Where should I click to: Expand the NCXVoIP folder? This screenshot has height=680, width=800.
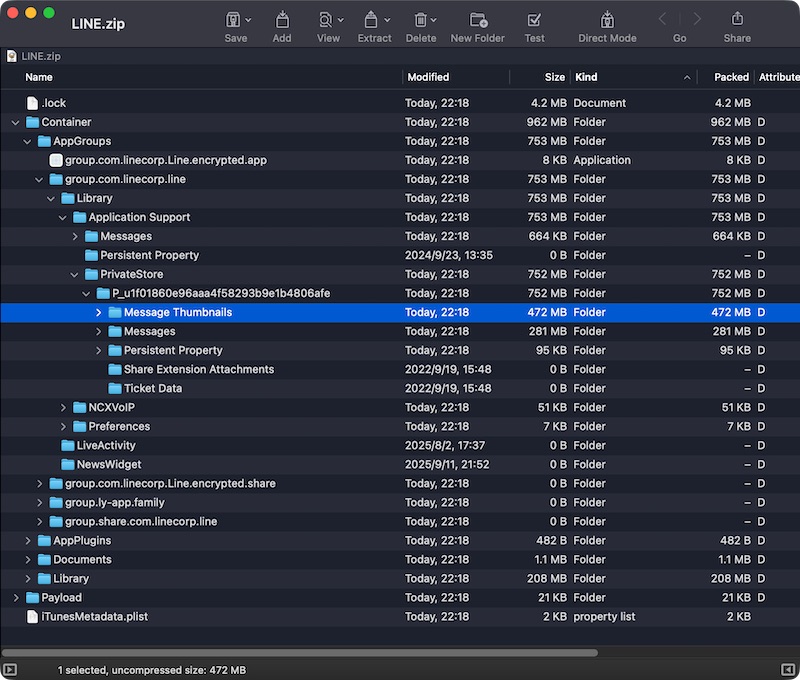point(63,408)
